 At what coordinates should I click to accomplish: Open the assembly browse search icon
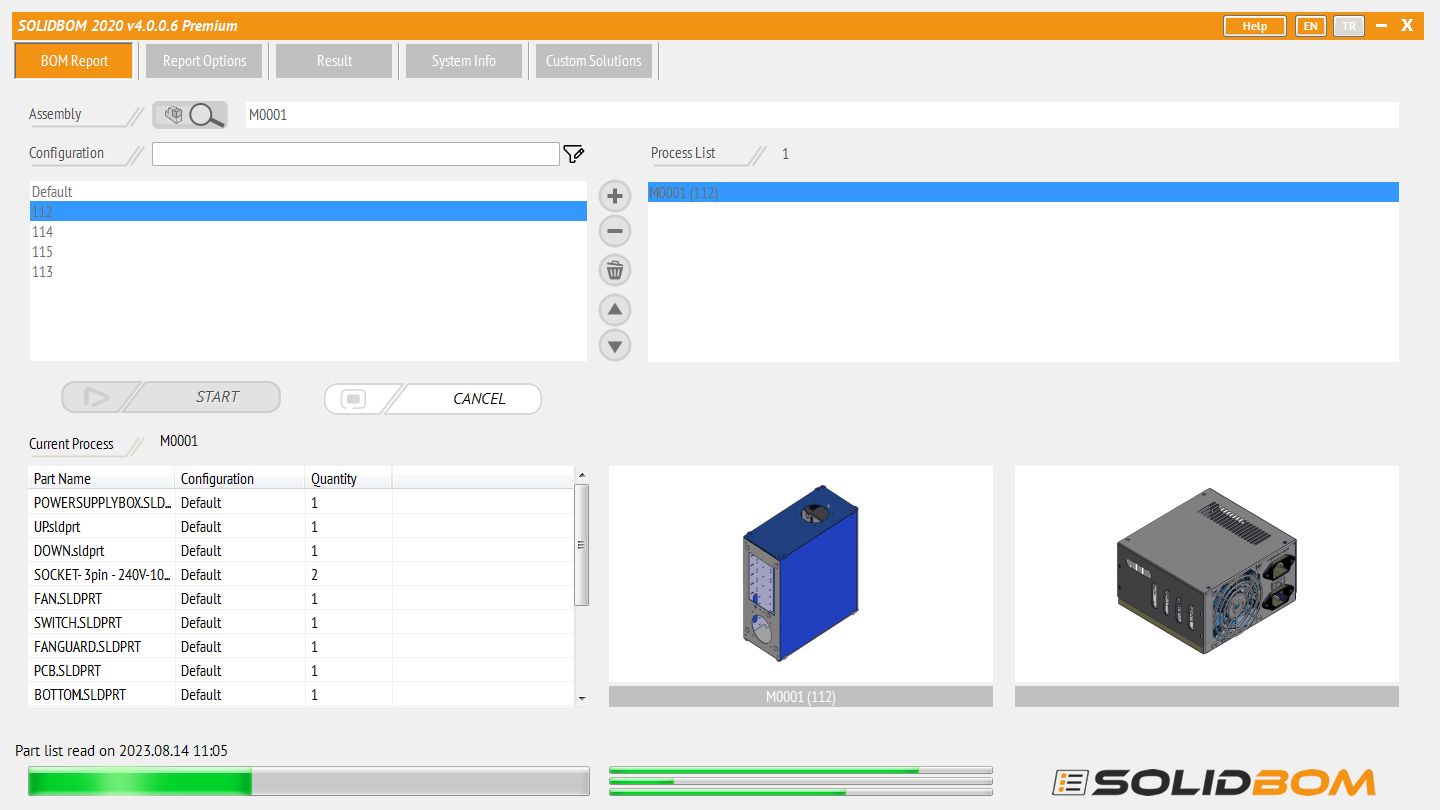point(190,116)
